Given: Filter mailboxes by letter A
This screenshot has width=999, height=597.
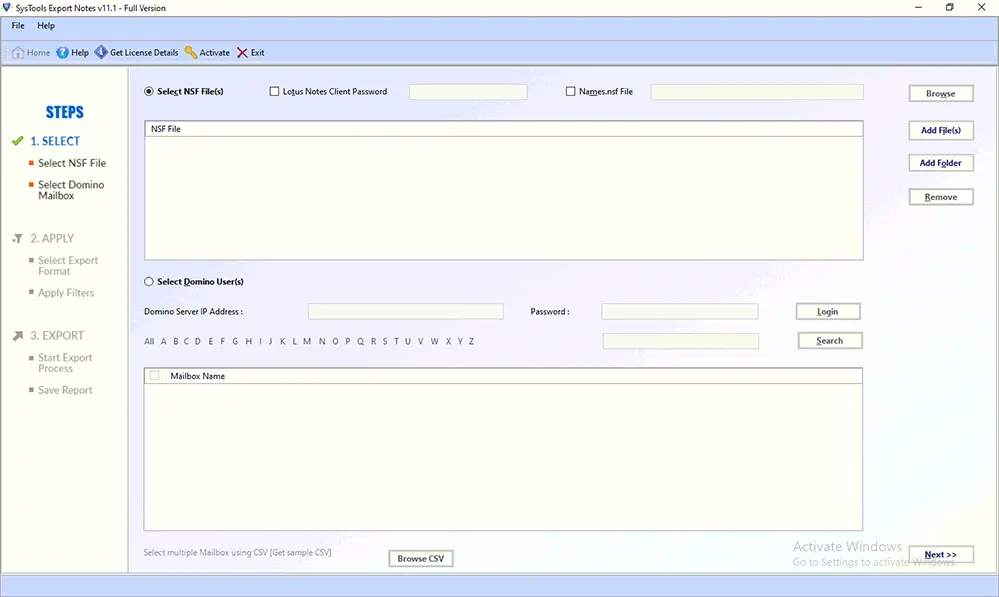Looking at the screenshot, I should (x=164, y=342).
